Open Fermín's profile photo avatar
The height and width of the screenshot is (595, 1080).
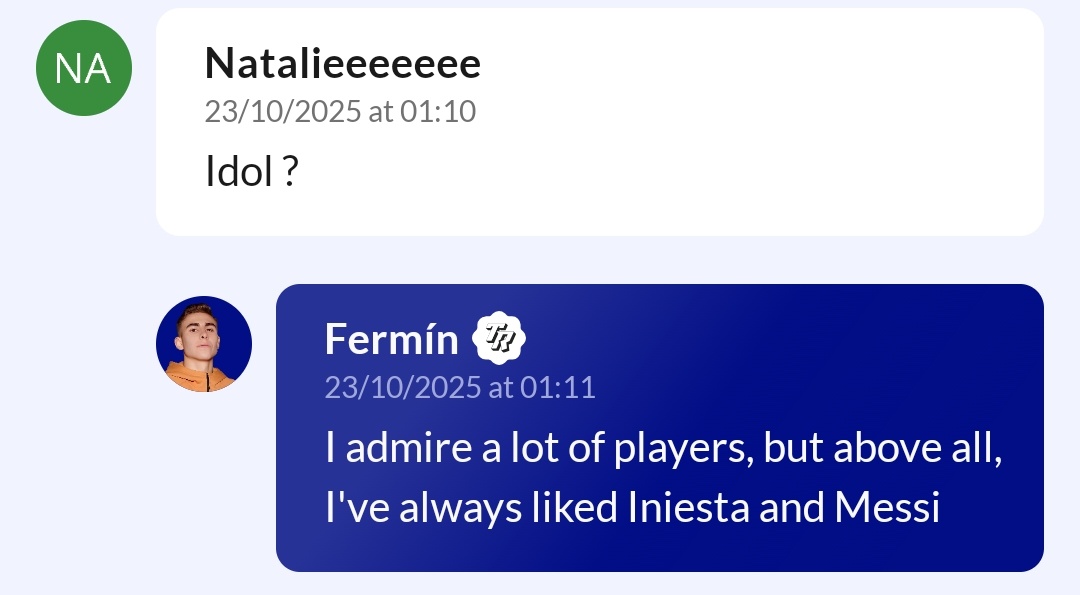[204, 344]
